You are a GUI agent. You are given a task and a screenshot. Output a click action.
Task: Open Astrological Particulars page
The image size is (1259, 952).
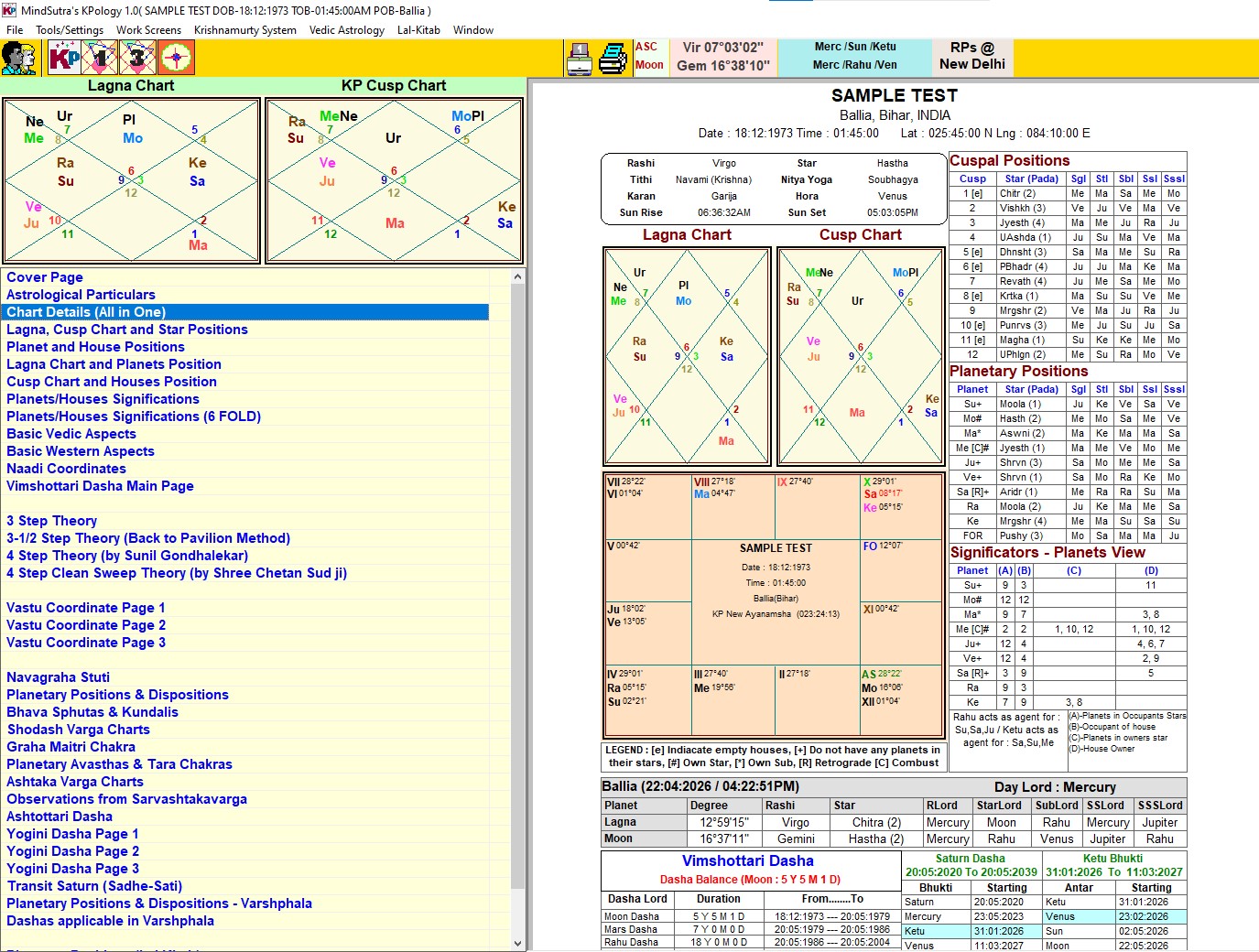click(x=81, y=295)
